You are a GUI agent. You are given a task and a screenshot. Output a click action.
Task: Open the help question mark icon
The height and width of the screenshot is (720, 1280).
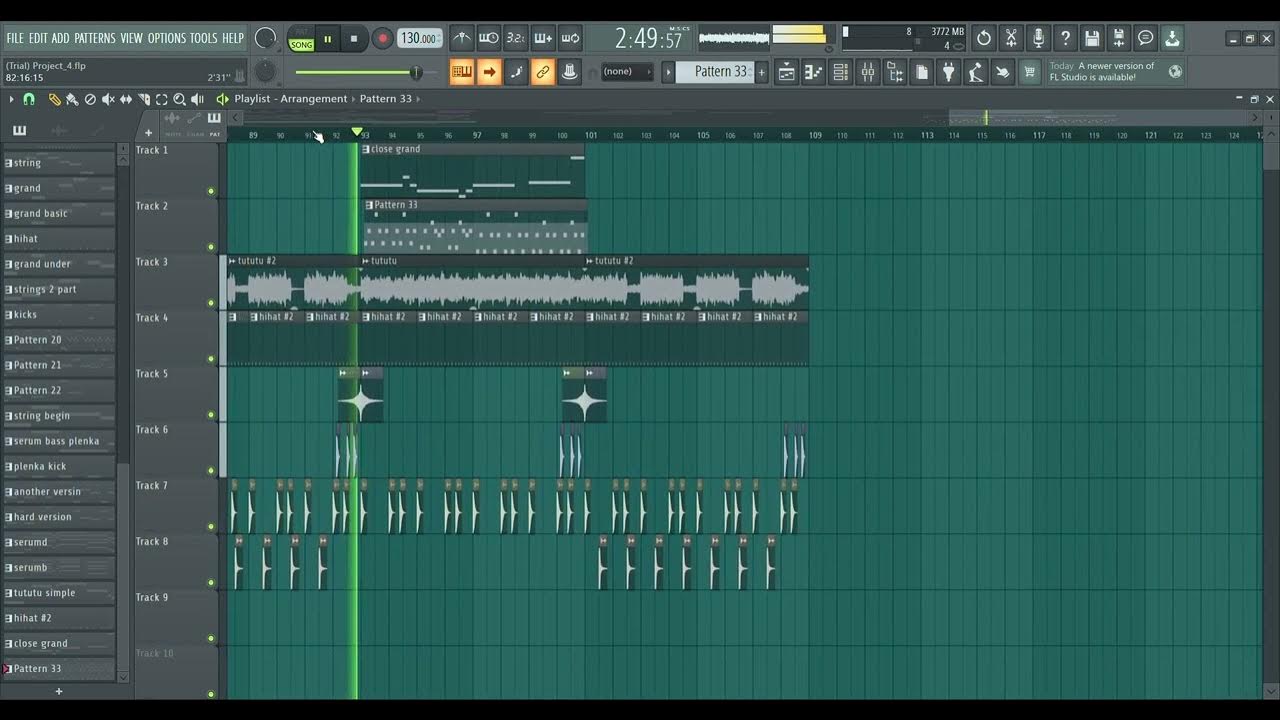(x=1065, y=38)
